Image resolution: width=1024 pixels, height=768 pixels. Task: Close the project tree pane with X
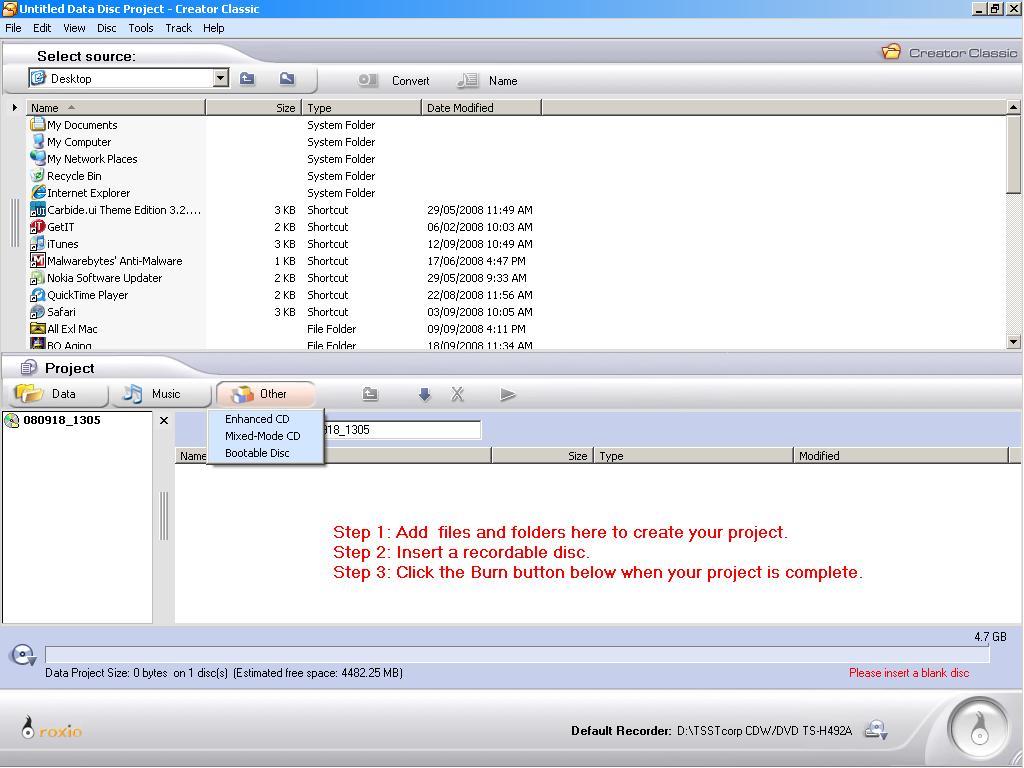(164, 421)
